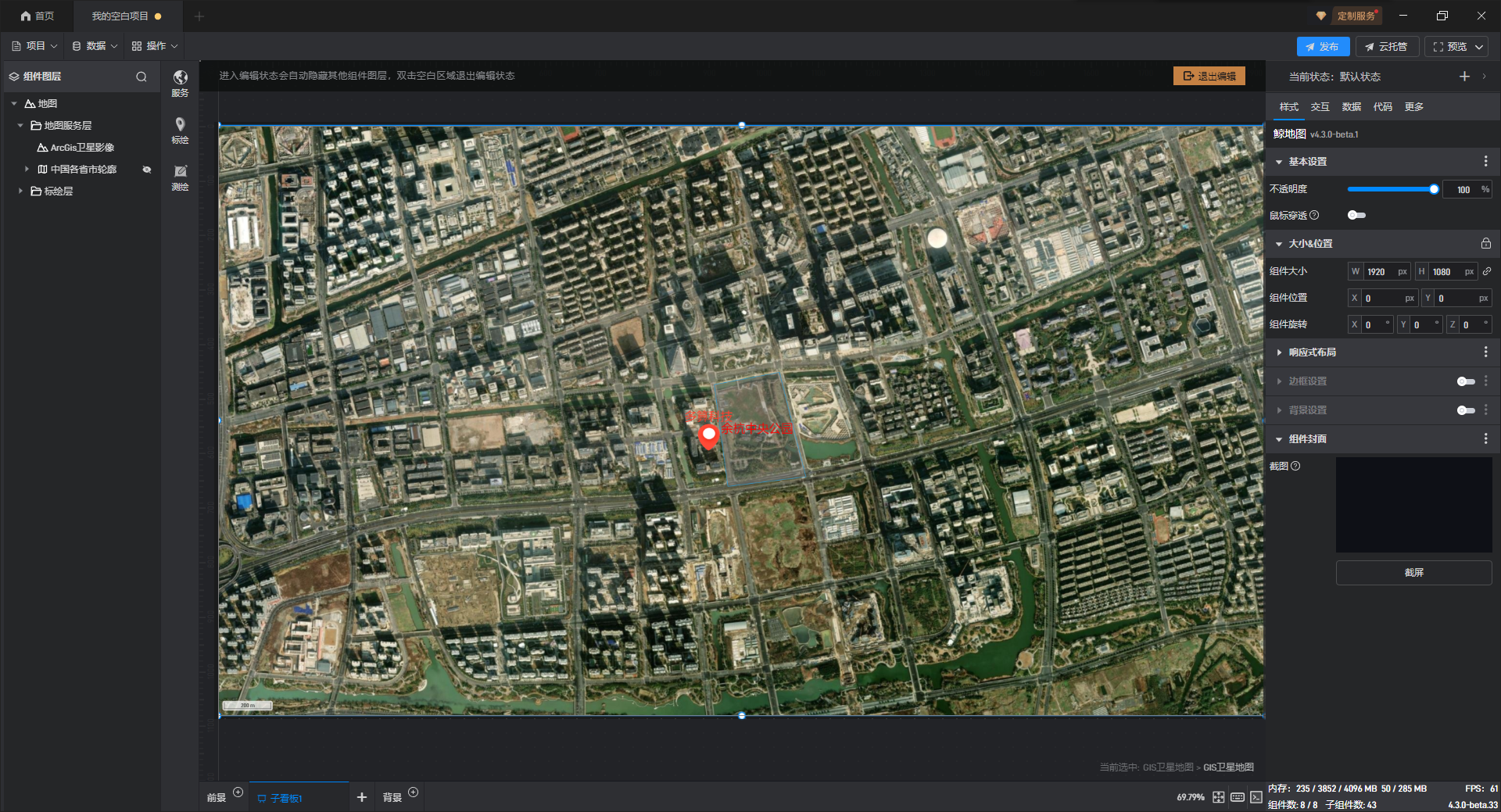Select the 子看板1 panel tab
This screenshot has height=812, width=1501.
click(x=299, y=797)
